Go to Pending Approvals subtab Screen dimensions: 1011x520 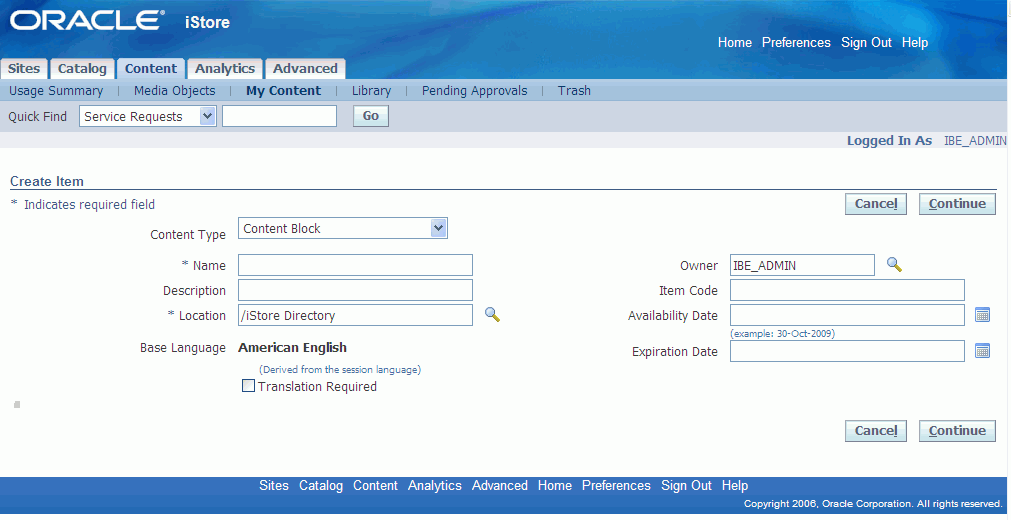pos(474,91)
